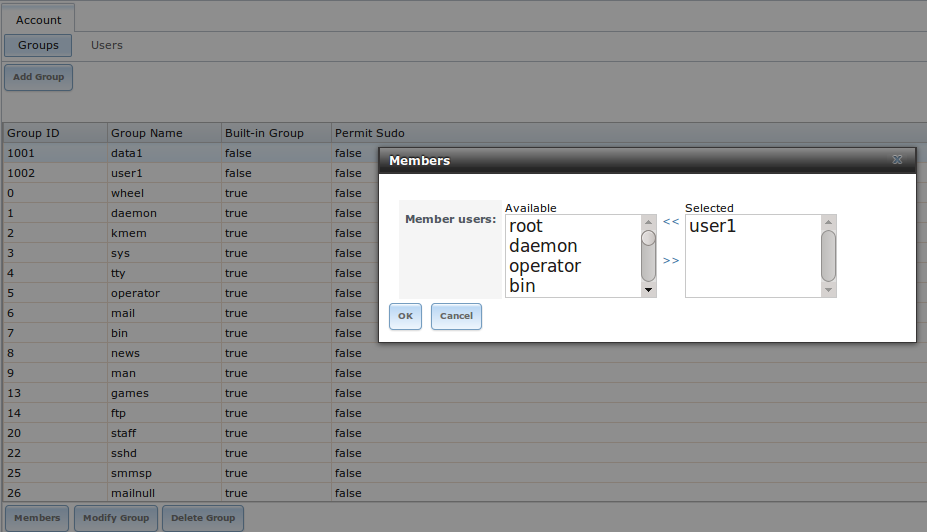The width and height of the screenshot is (927, 532).
Task: Choose operator from Available list
Action: tap(545, 266)
